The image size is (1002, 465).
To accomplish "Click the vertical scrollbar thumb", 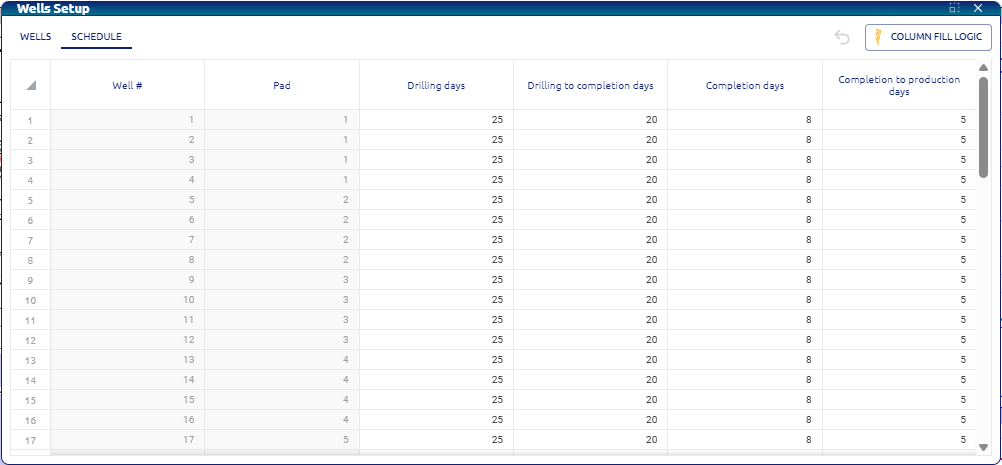I will (x=983, y=125).
